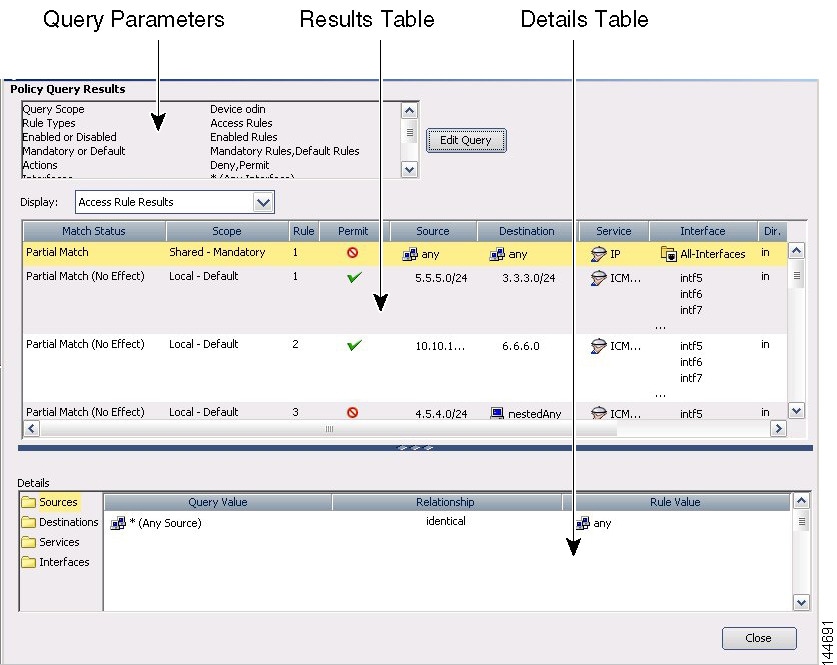Click the Match Status column header
Image resolution: width=837 pixels, height=665 pixels.
click(93, 231)
